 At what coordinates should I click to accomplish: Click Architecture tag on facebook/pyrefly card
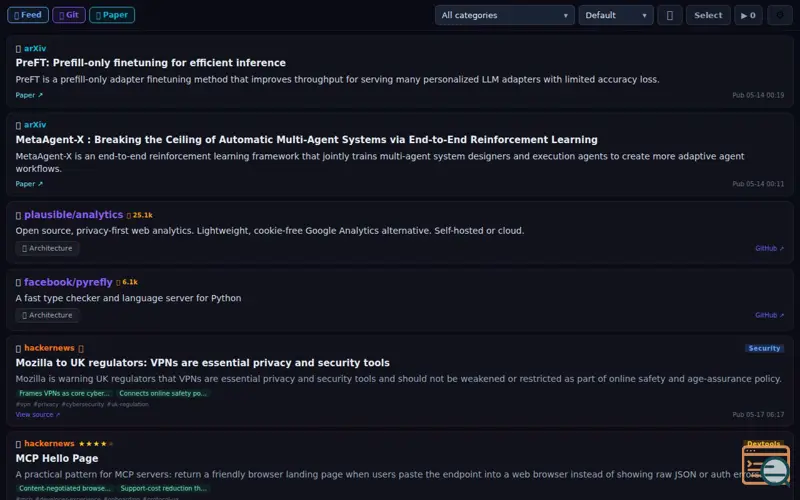[x=47, y=315]
